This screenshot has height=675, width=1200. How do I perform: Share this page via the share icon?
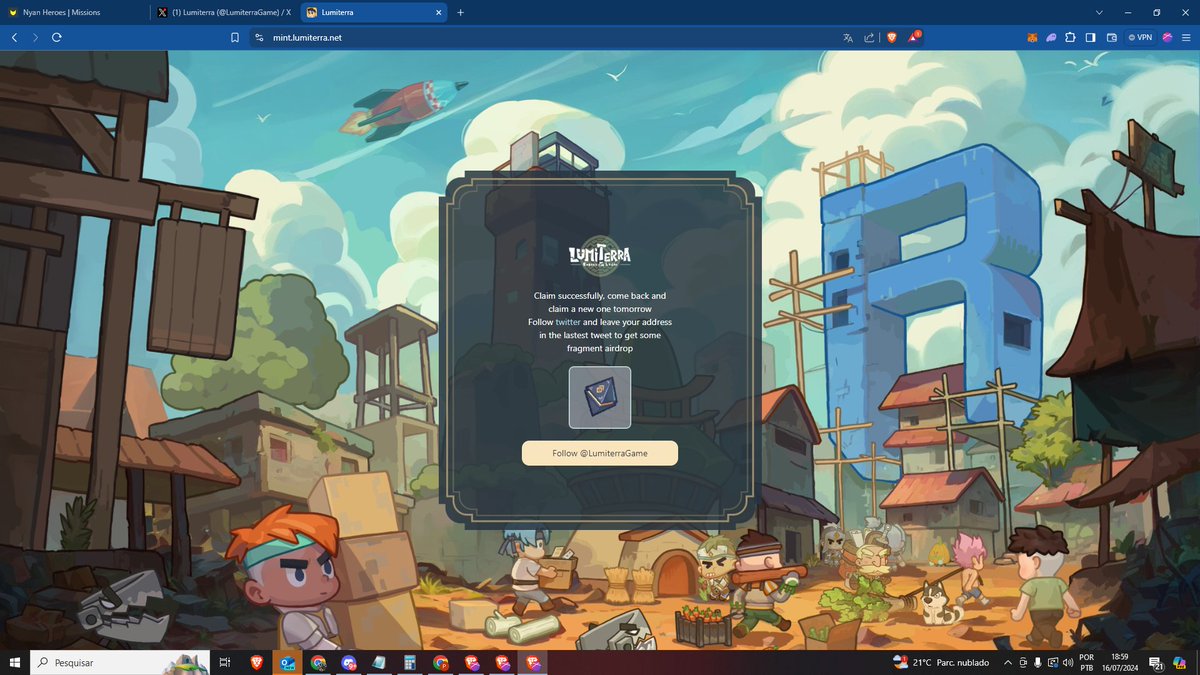pos(869,37)
